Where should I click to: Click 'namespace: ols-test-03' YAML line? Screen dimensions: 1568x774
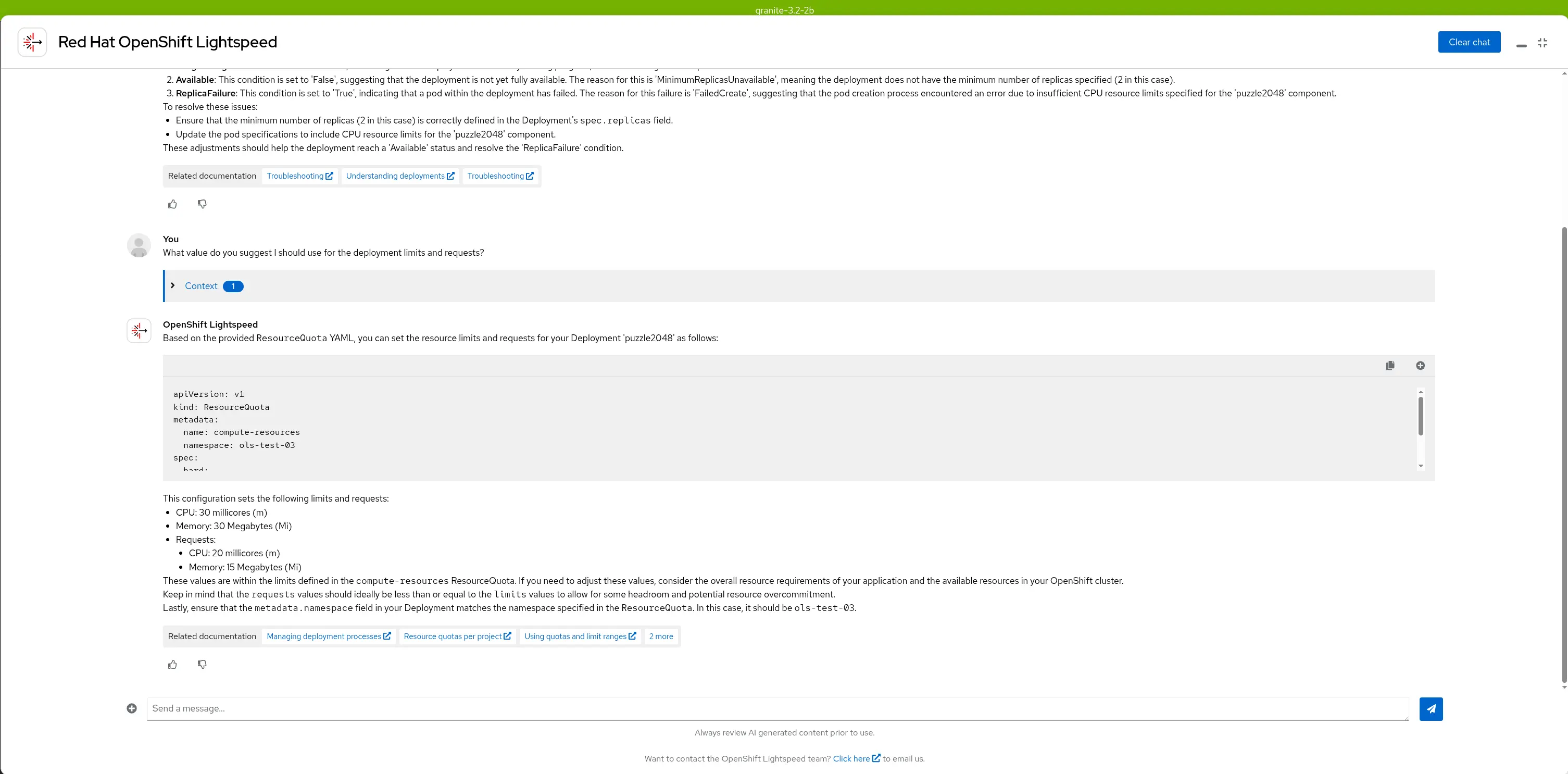[239, 445]
